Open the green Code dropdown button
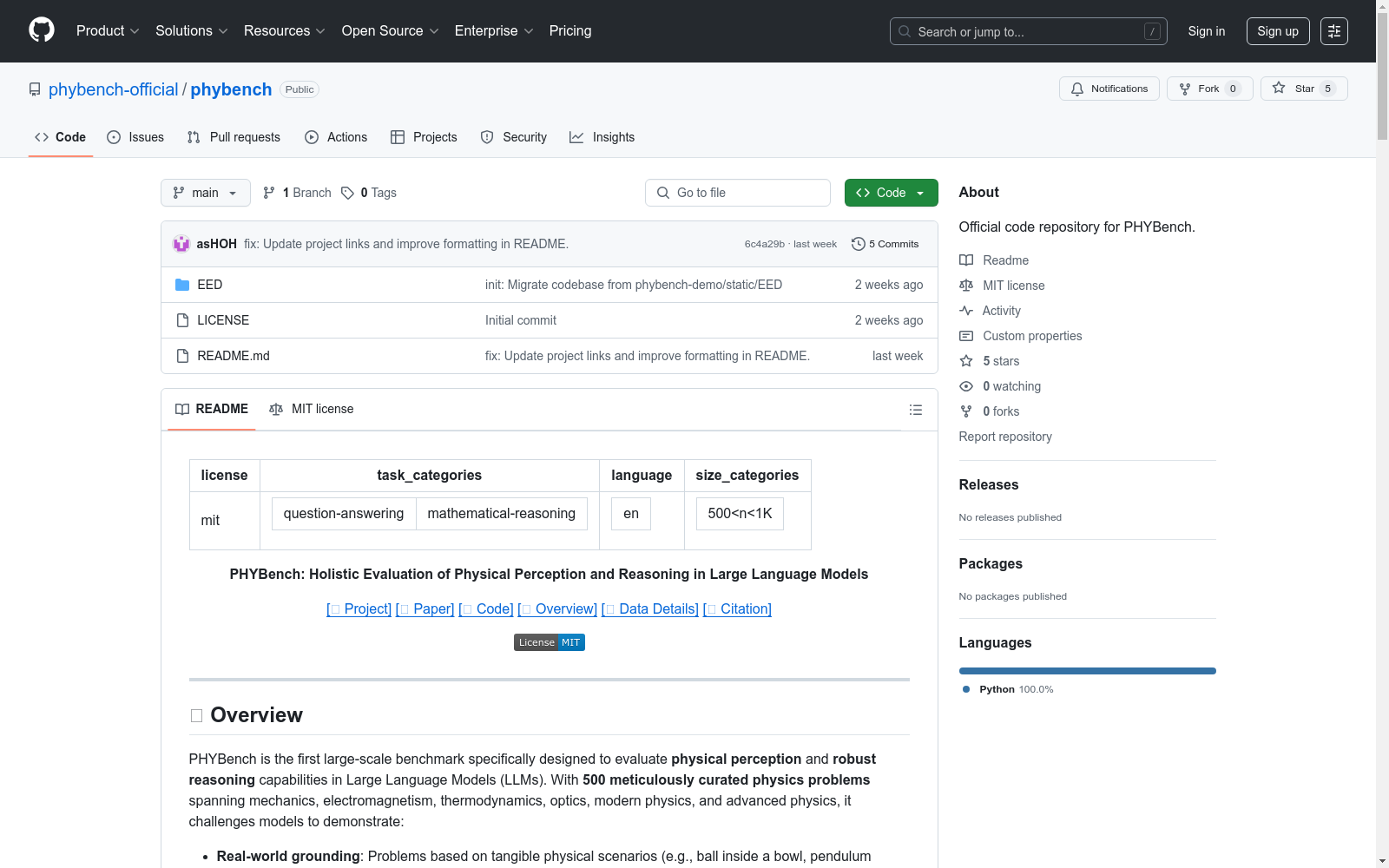This screenshot has height=868, width=1389. (x=891, y=193)
